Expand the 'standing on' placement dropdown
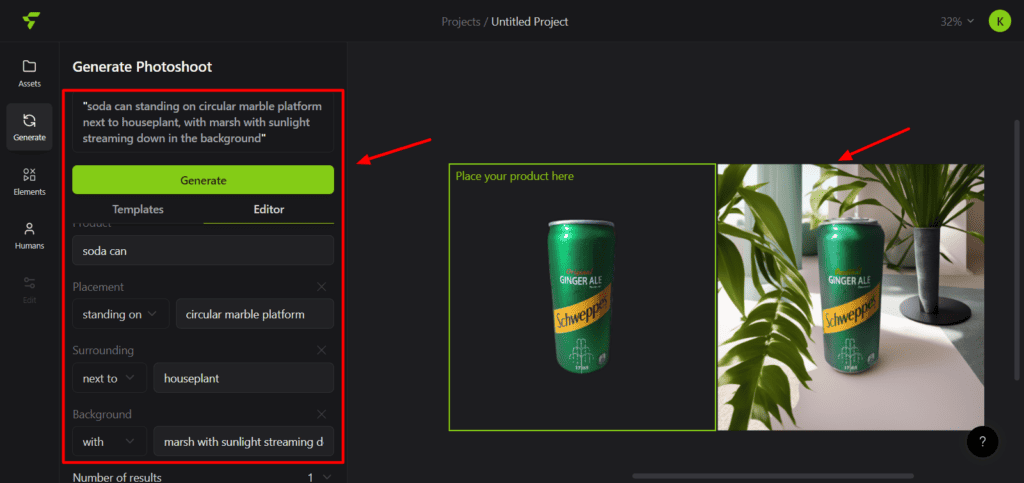This screenshot has width=1024, height=483. (x=120, y=315)
